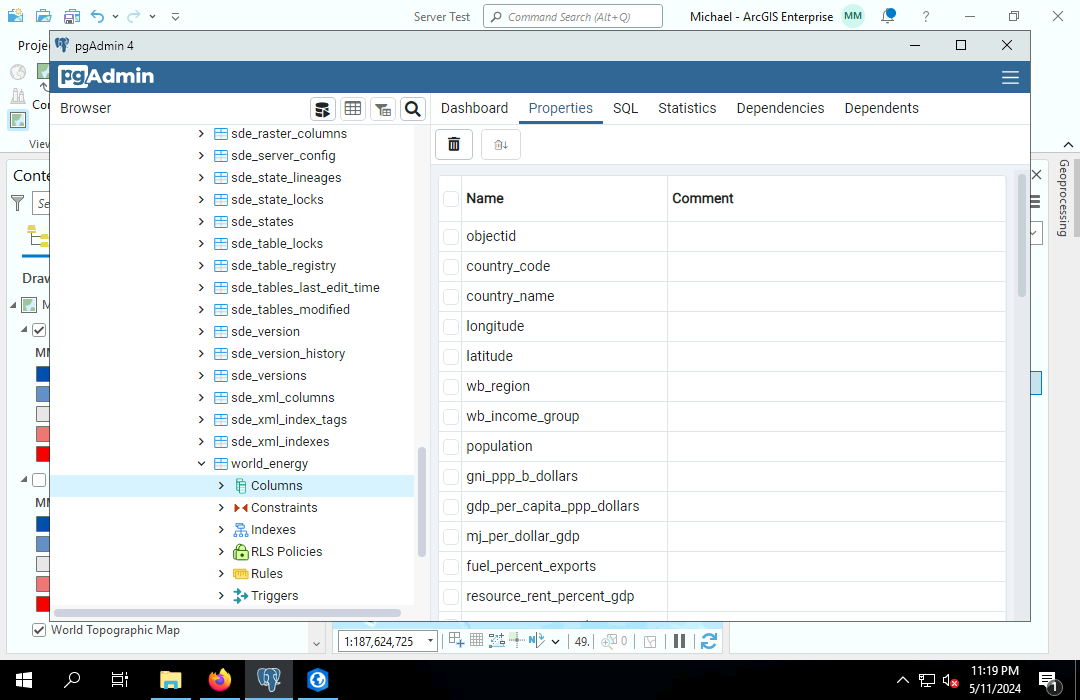Viewport: 1080px width, 700px height.
Task: Click the trash delete icon in Properties
Action: pos(454,144)
